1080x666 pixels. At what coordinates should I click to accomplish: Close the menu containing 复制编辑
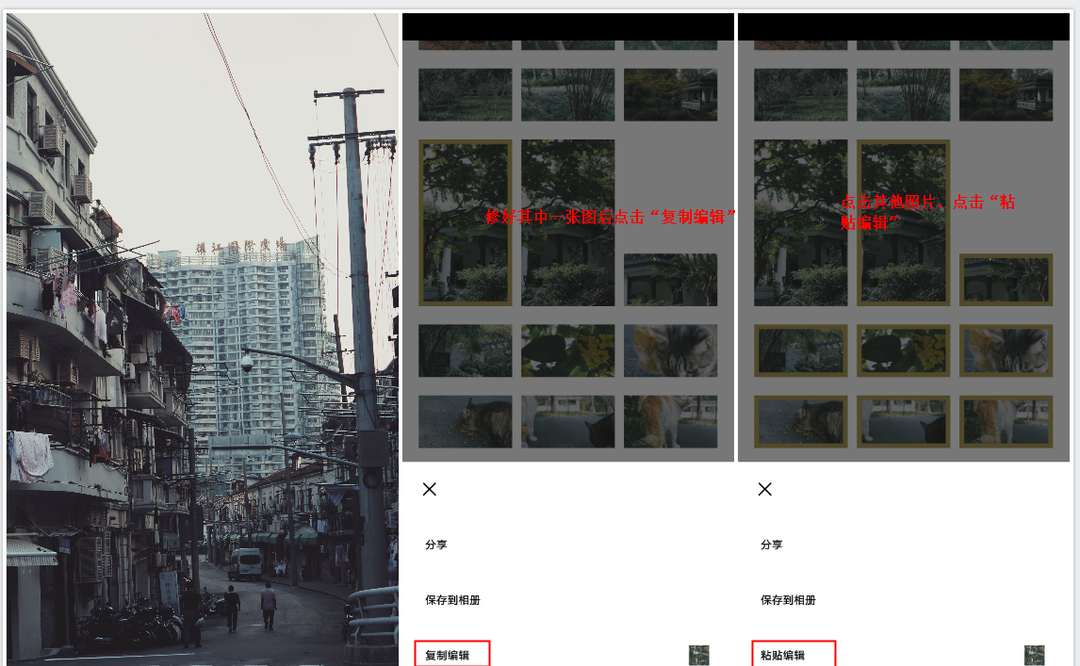[429, 489]
